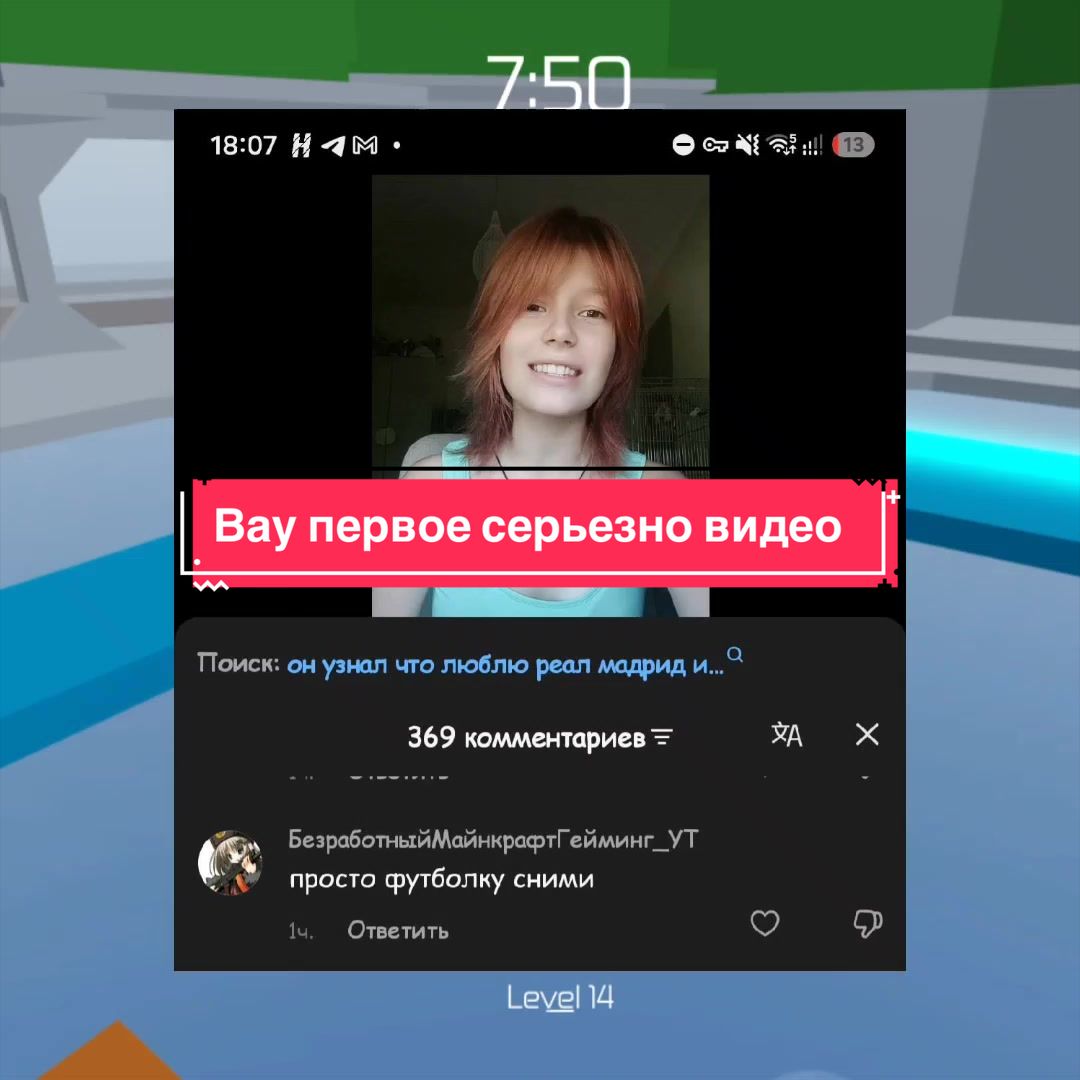Screen dimensions: 1080x1080
Task: Like the comment 'просто футболку сними'
Action: click(x=765, y=923)
